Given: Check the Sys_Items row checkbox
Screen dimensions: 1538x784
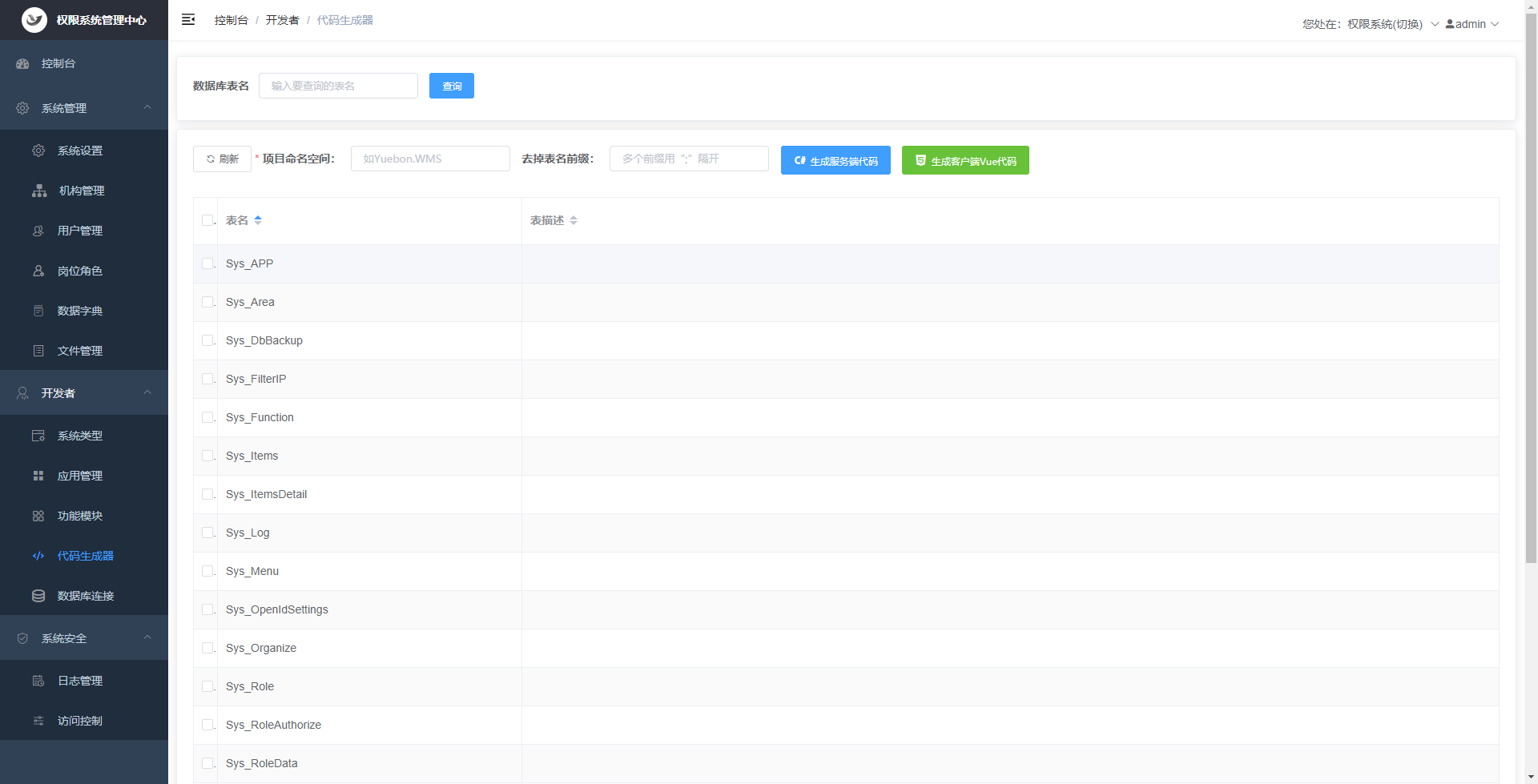Looking at the screenshot, I should (207, 456).
